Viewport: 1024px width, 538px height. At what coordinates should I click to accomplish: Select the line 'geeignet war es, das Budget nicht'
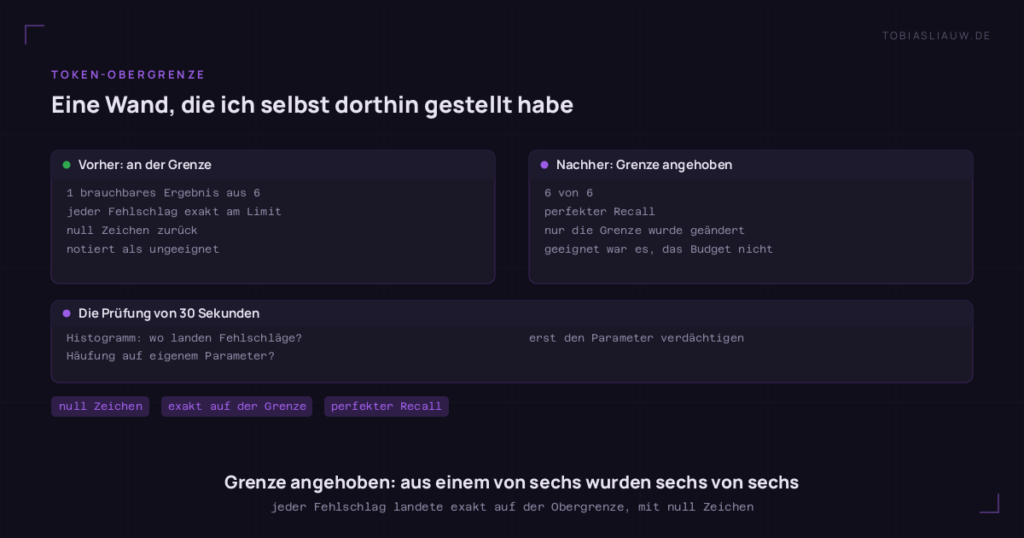point(658,249)
